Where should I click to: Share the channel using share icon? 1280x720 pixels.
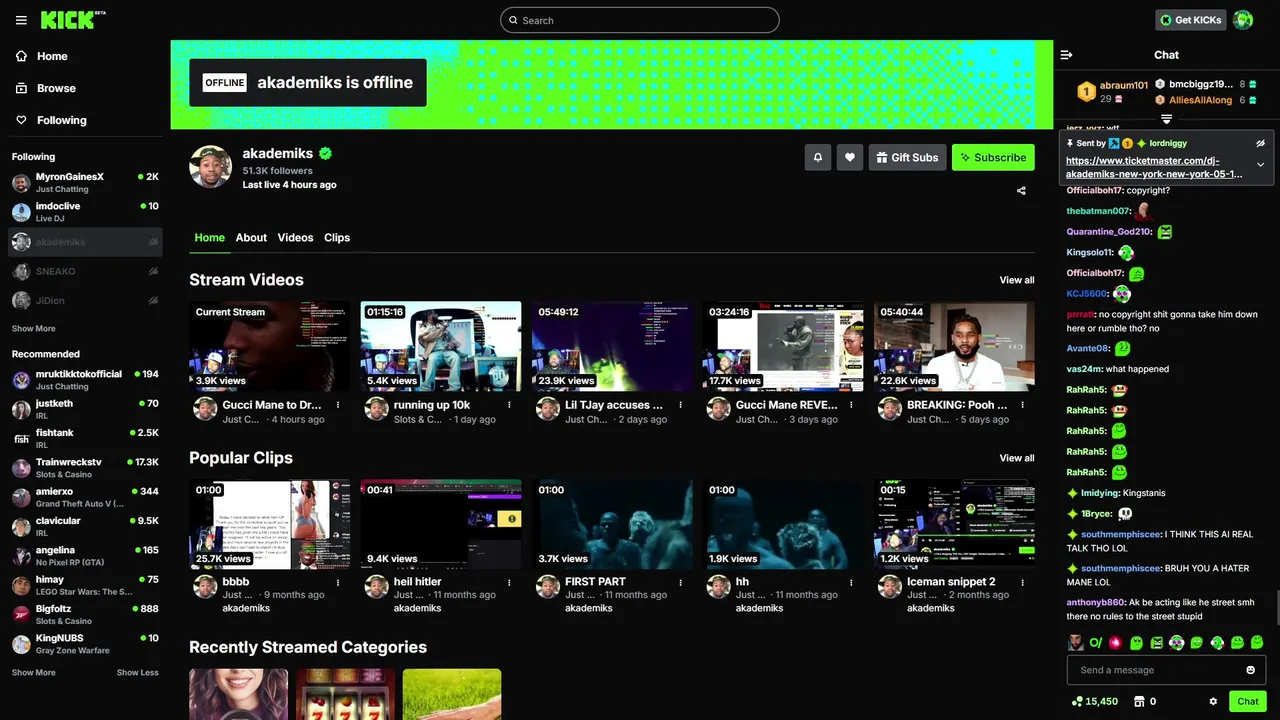tap(1021, 190)
